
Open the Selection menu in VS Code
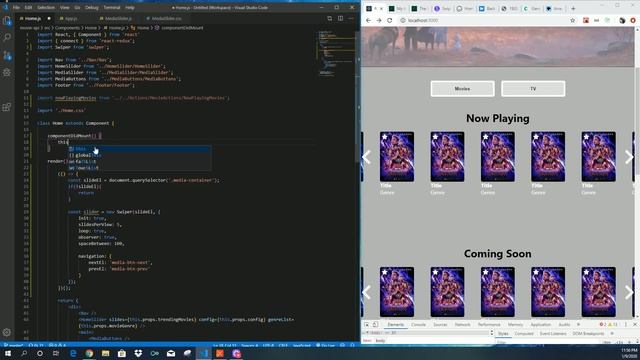(x=46, y=7)
